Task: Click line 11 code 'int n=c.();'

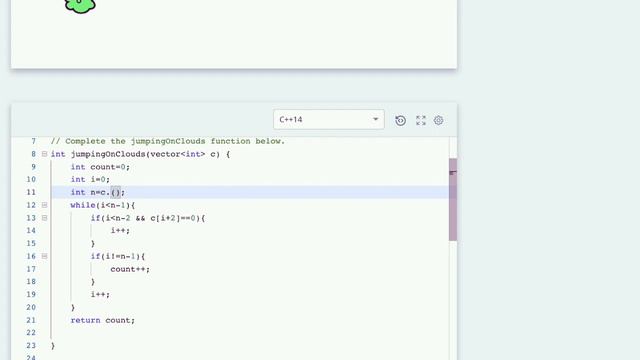Action: [x=98, y=192]
